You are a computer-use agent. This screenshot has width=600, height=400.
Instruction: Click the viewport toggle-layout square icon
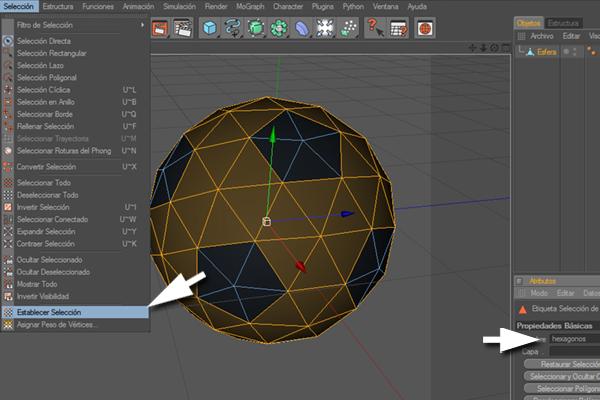click(x=506, y=48)
